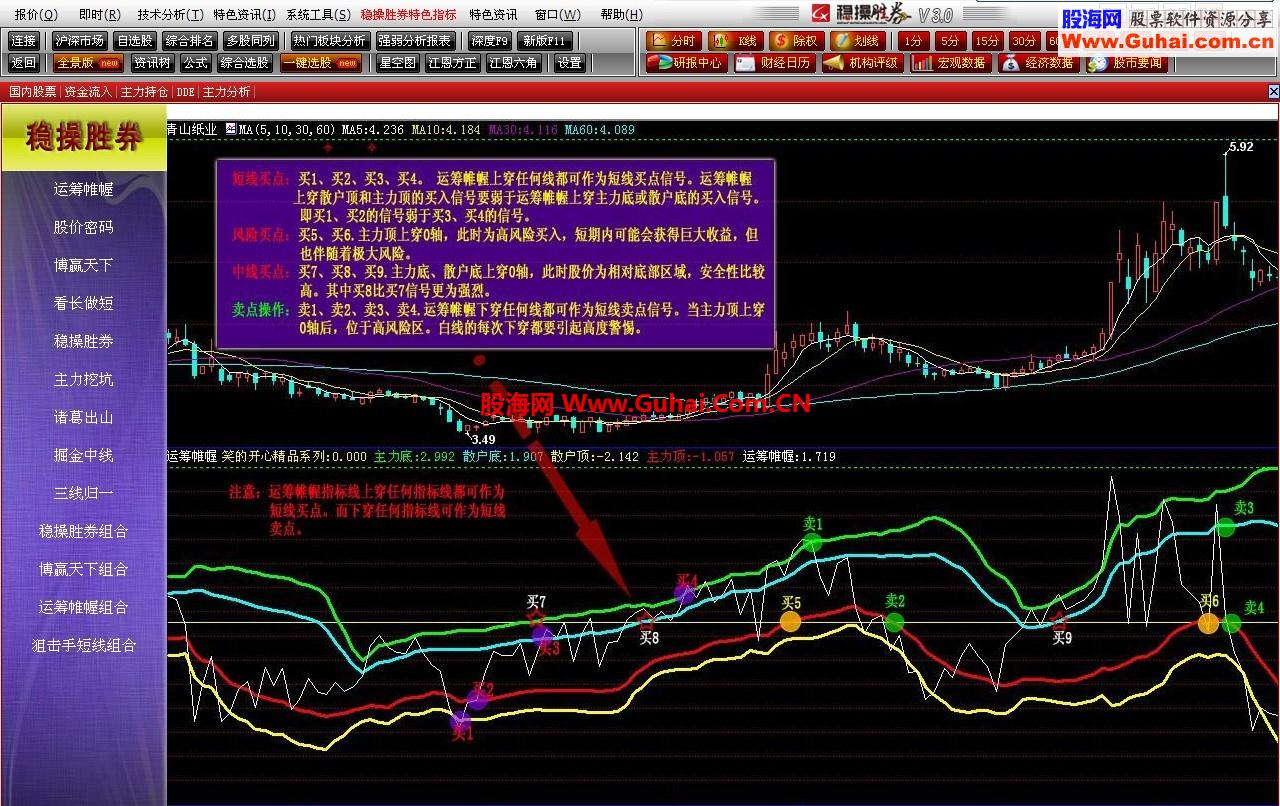Select 三线归一 in the sidebar

[x=84, y=493]
